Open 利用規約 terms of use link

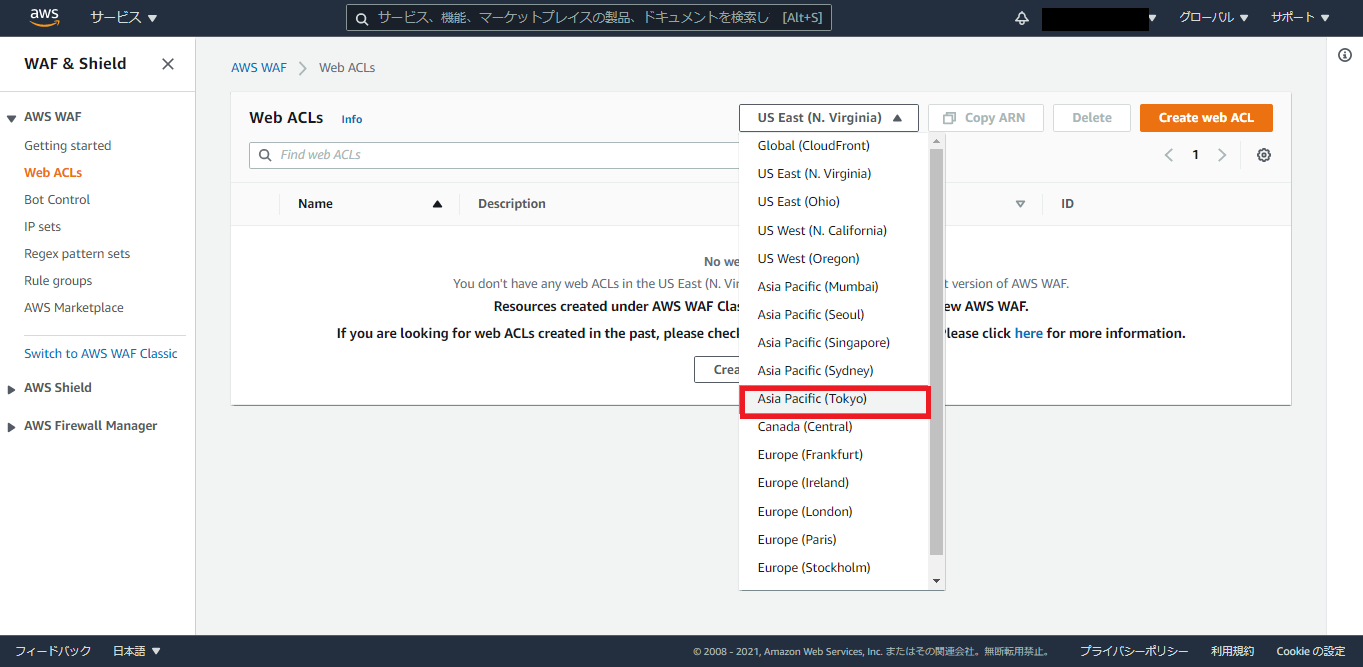click(1232, 651)
